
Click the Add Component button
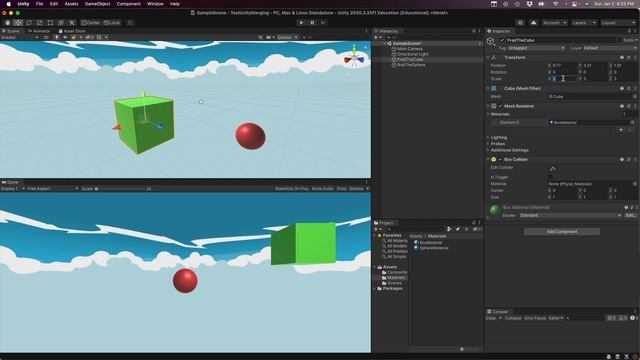pos(562,232)
